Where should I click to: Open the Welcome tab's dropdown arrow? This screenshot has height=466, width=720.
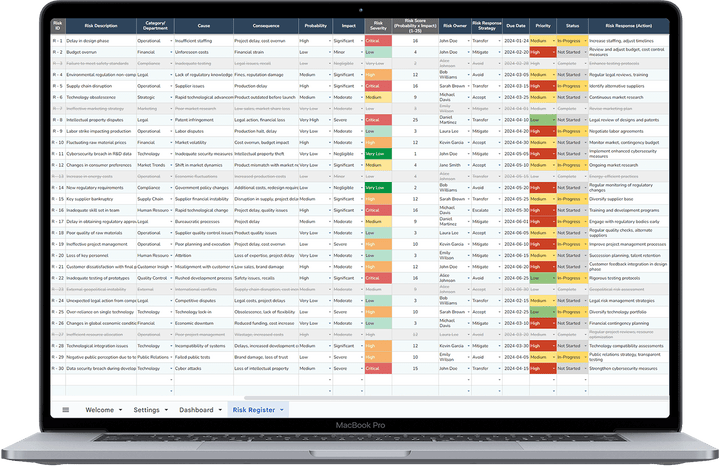121,410
